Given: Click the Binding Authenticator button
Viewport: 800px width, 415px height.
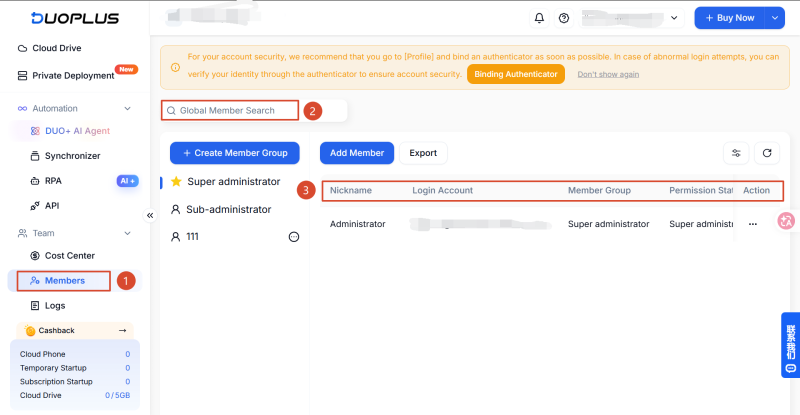Looking at the screenshot, I should 516,74.
